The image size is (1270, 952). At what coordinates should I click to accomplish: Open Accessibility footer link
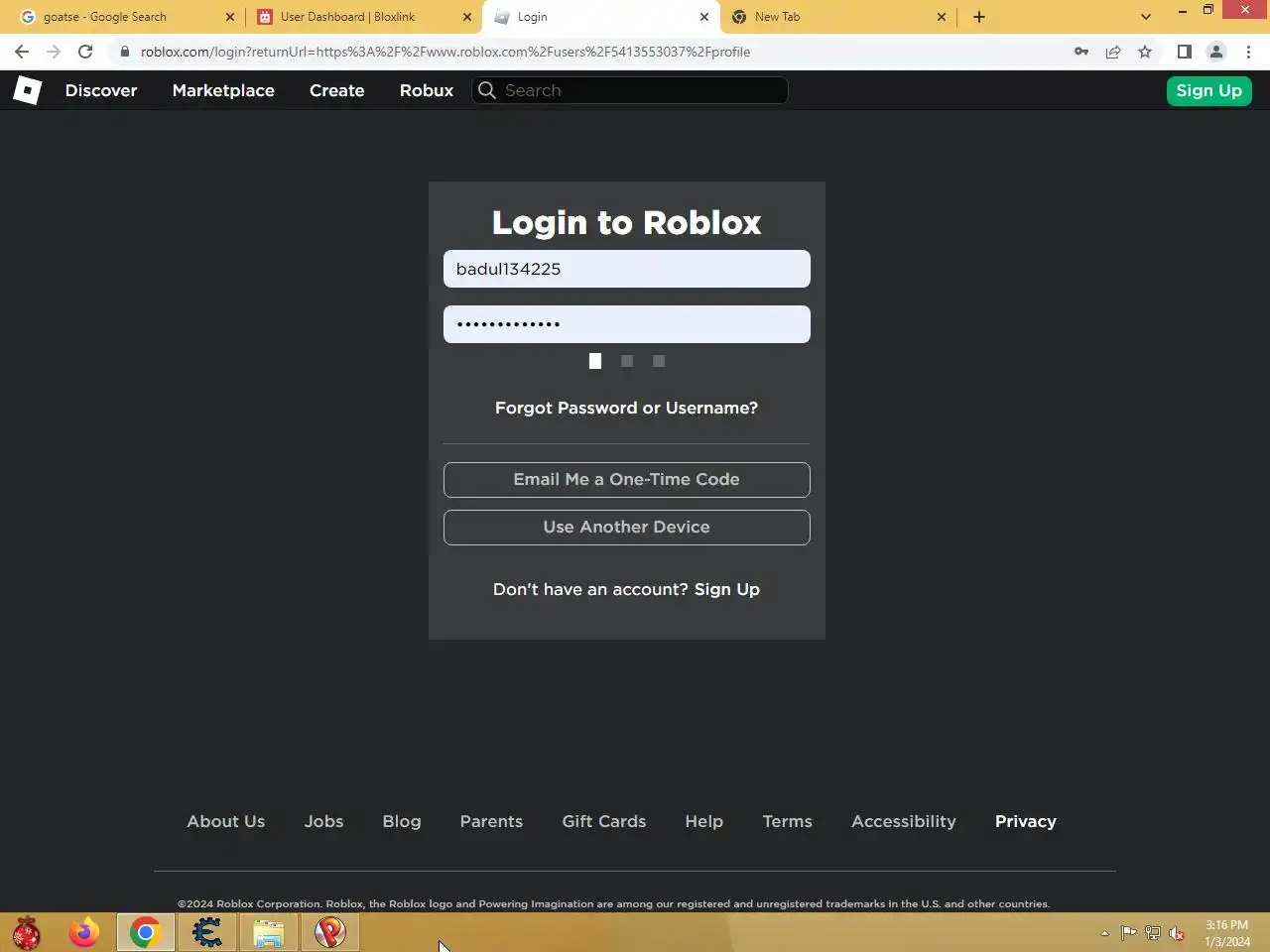(x=904, y=821)
